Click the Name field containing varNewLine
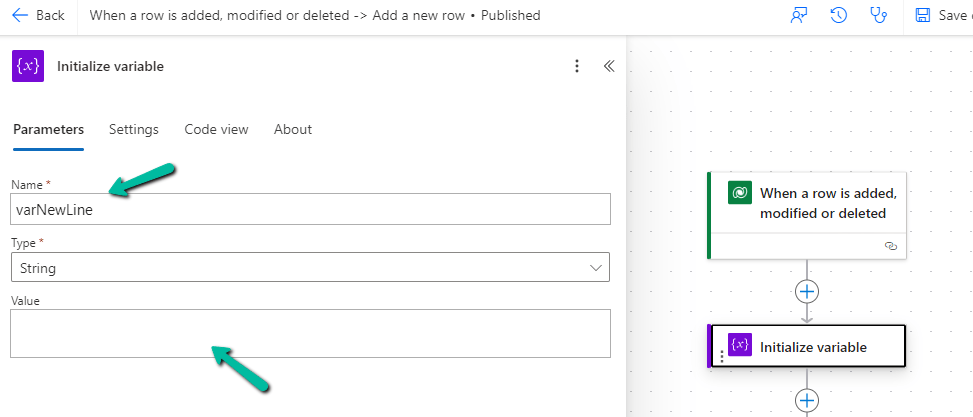Image resolution: width=973 pixels, height=417 pixels. 310,209
